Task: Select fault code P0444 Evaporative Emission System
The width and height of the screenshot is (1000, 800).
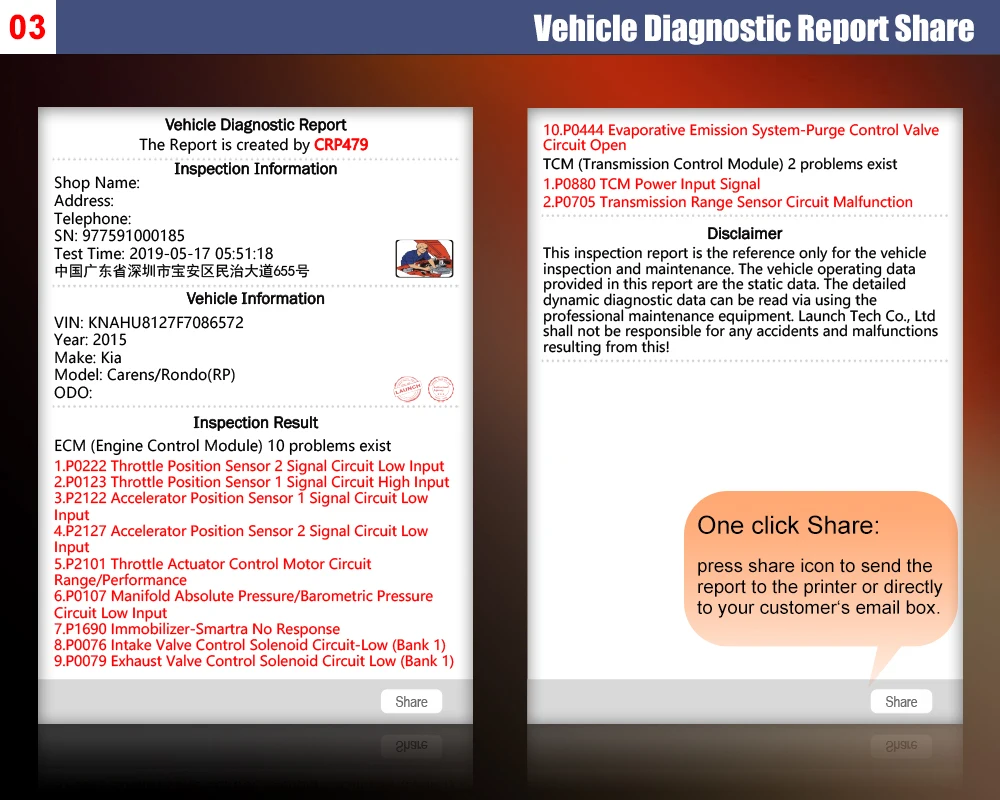Action: click(740, 138)
